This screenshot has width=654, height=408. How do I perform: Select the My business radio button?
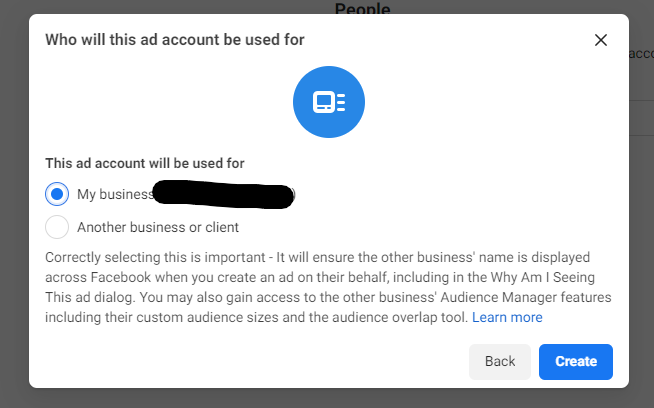[57, 194]
